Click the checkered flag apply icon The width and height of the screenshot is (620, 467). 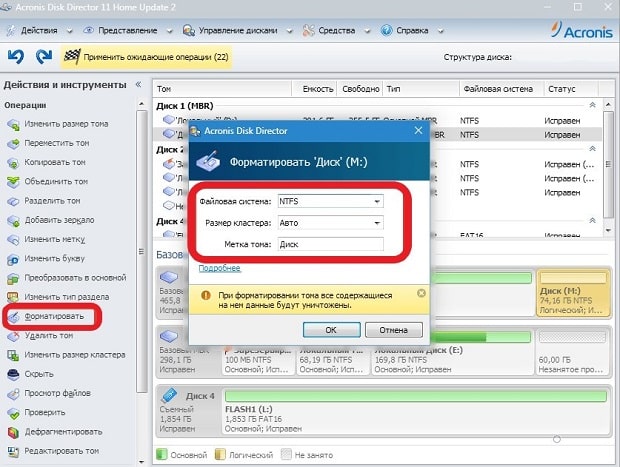click(72, 57)
